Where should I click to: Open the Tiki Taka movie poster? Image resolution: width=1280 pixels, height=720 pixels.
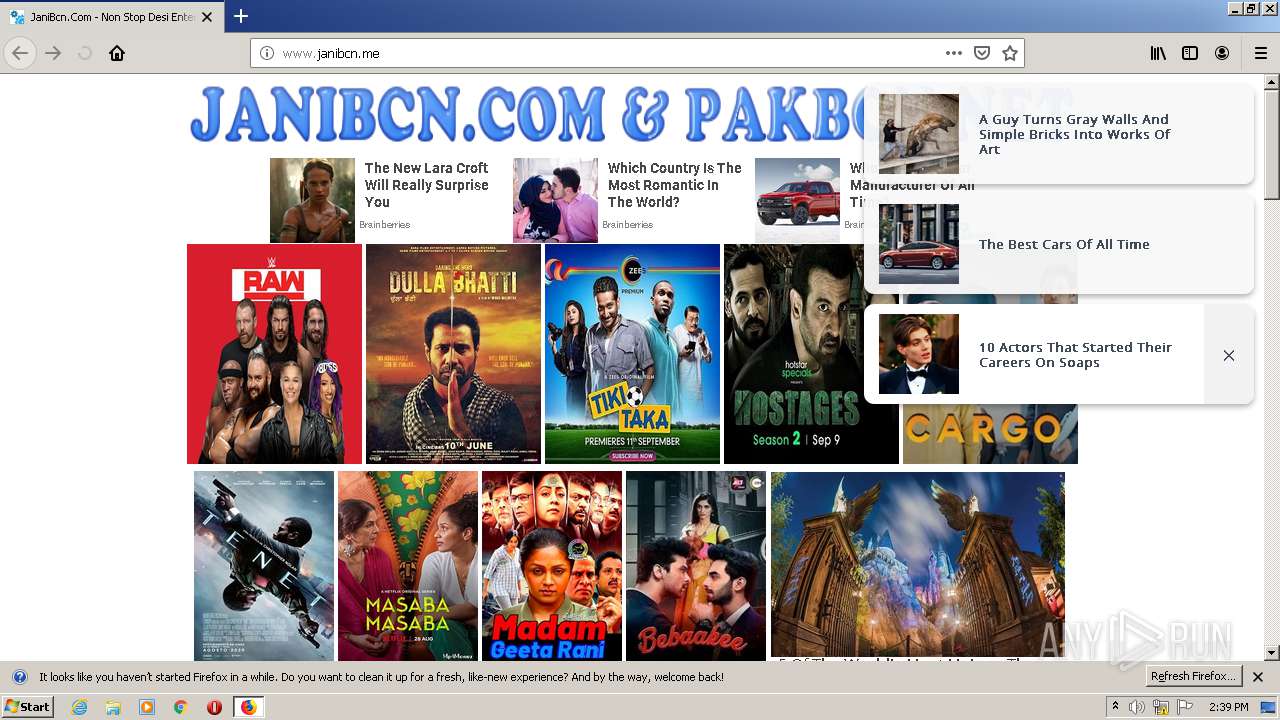[632, 354]
